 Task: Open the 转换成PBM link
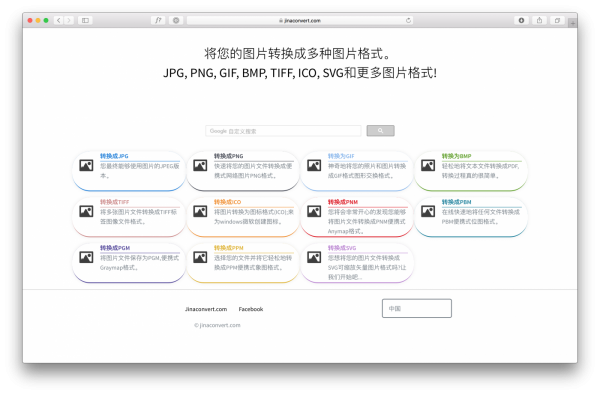[x=457, y=202]
